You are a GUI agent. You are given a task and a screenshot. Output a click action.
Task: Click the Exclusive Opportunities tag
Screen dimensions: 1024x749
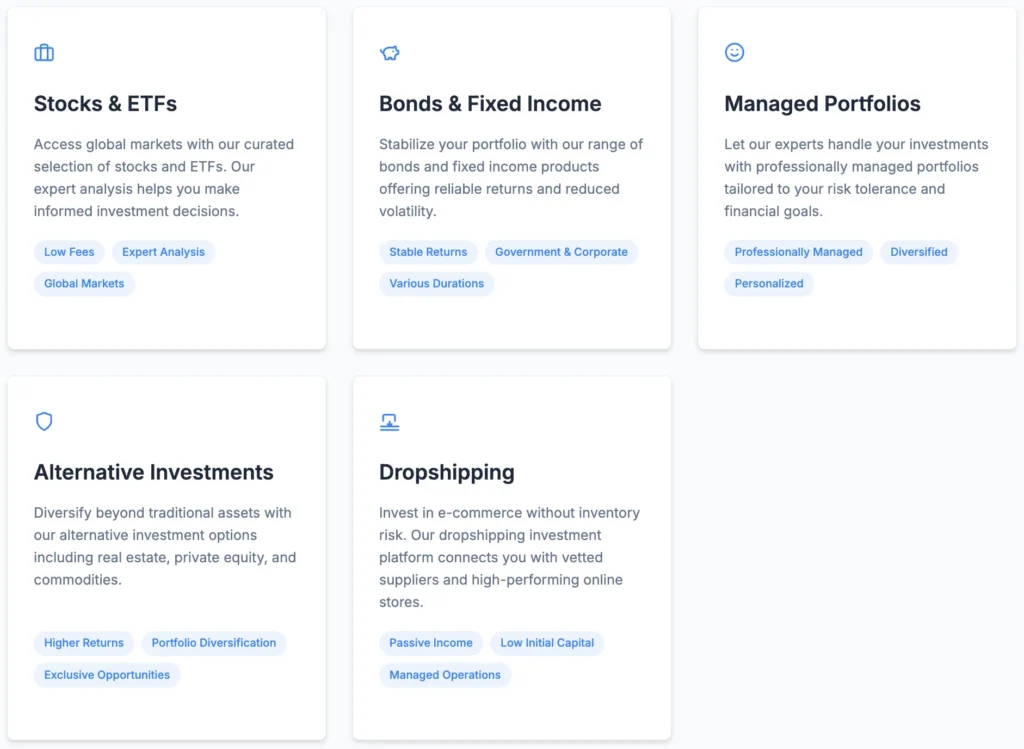(x=107, y=675)
